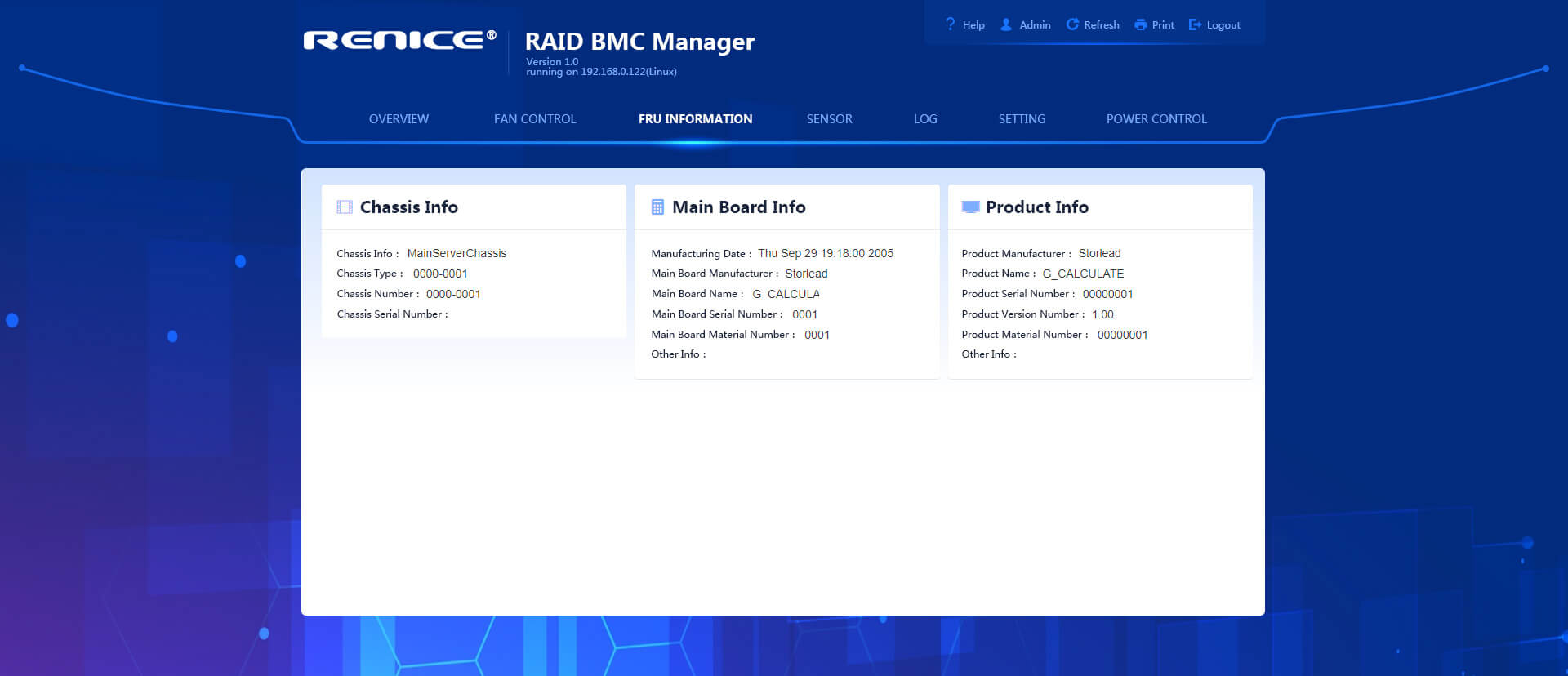The height and width of the screenshot is (676, 1568).
Task: Click the Admin user icon
Action: click(1006, 24)
